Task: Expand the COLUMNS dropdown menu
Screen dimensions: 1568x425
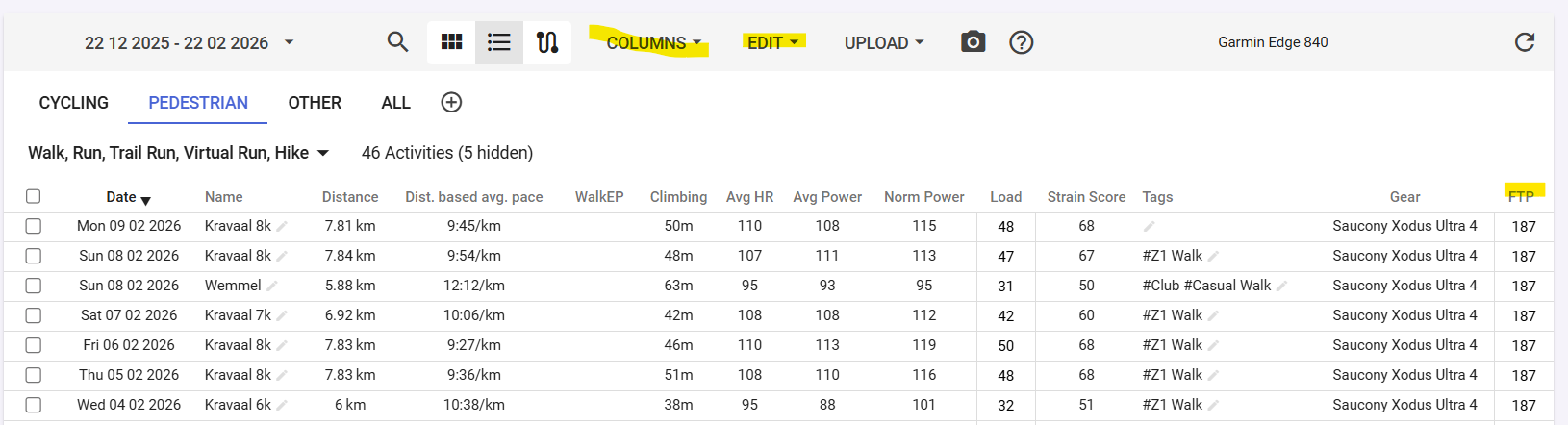Action: point(654,43)
